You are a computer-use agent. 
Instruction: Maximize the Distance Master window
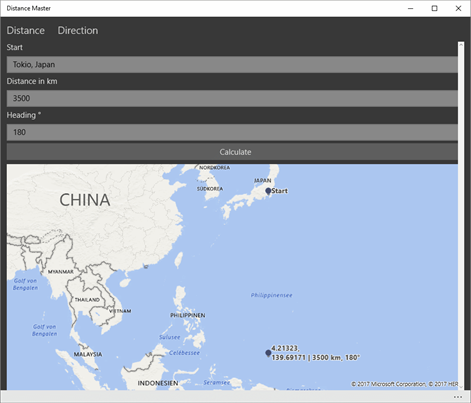[434, 8]
